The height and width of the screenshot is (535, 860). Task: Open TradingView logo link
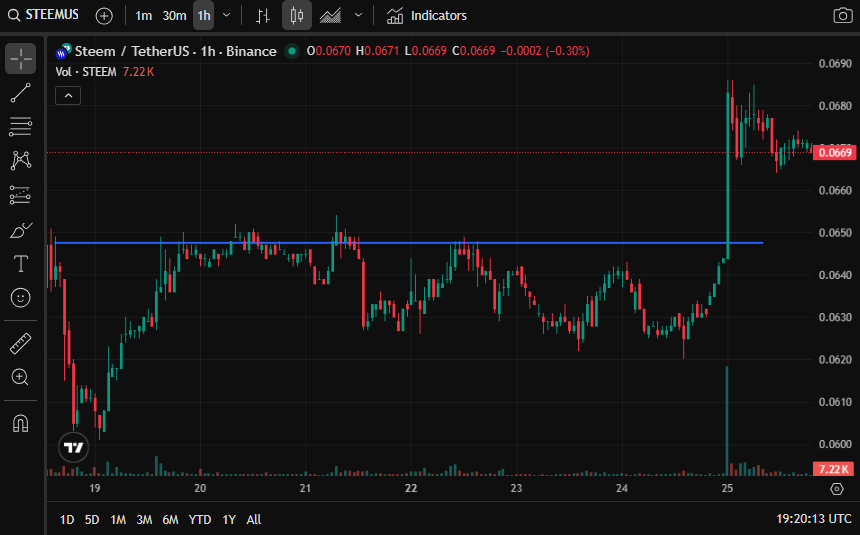click(73, 448)
